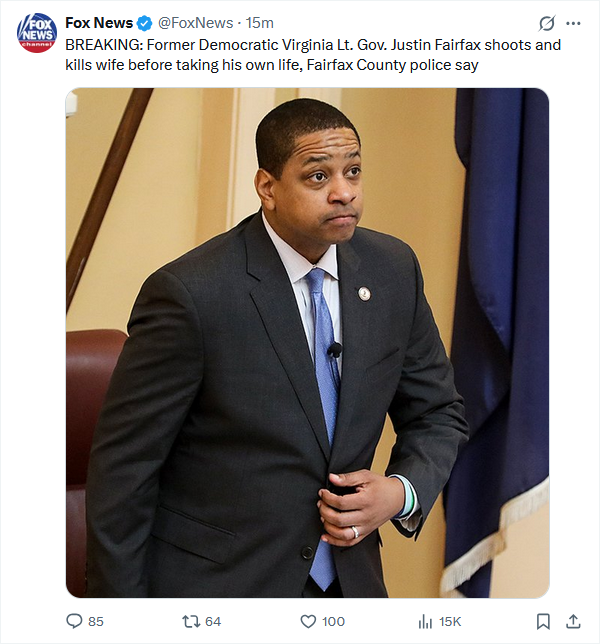Image resolution: width=600 pixels, height=644 pixels.
Task: Click the reply count of 85
Action: click(96, 621)
